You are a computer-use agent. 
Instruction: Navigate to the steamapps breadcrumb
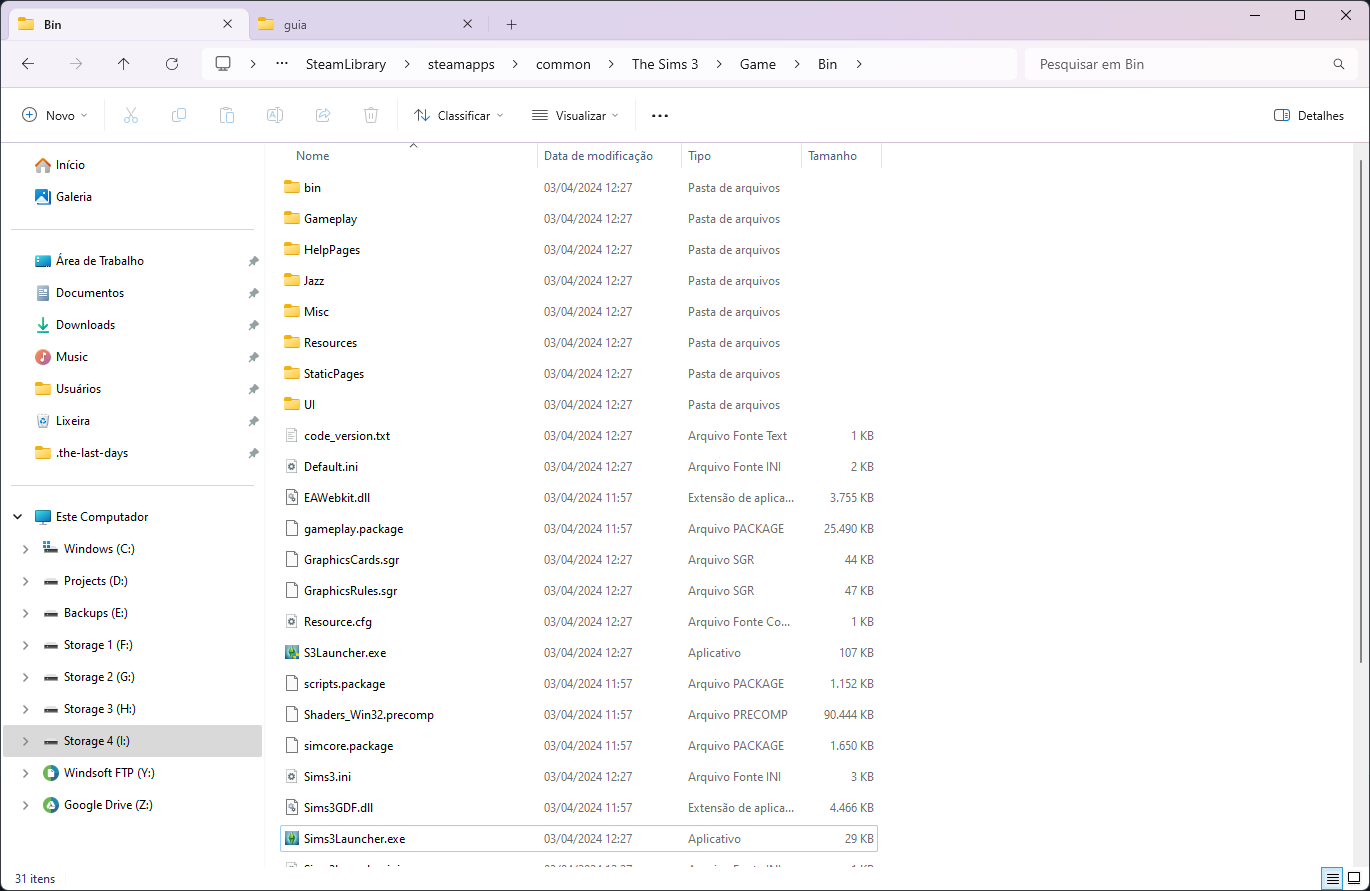pyautogui.click(x=461, y=64)
